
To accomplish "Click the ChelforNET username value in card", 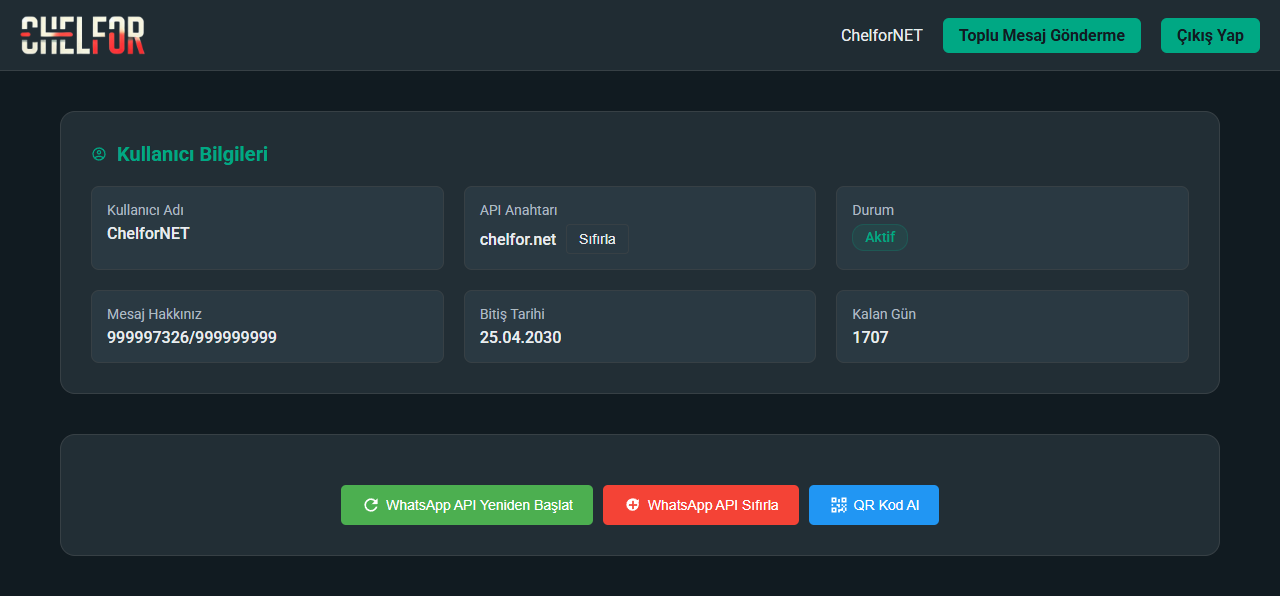I will click(148, 233).
